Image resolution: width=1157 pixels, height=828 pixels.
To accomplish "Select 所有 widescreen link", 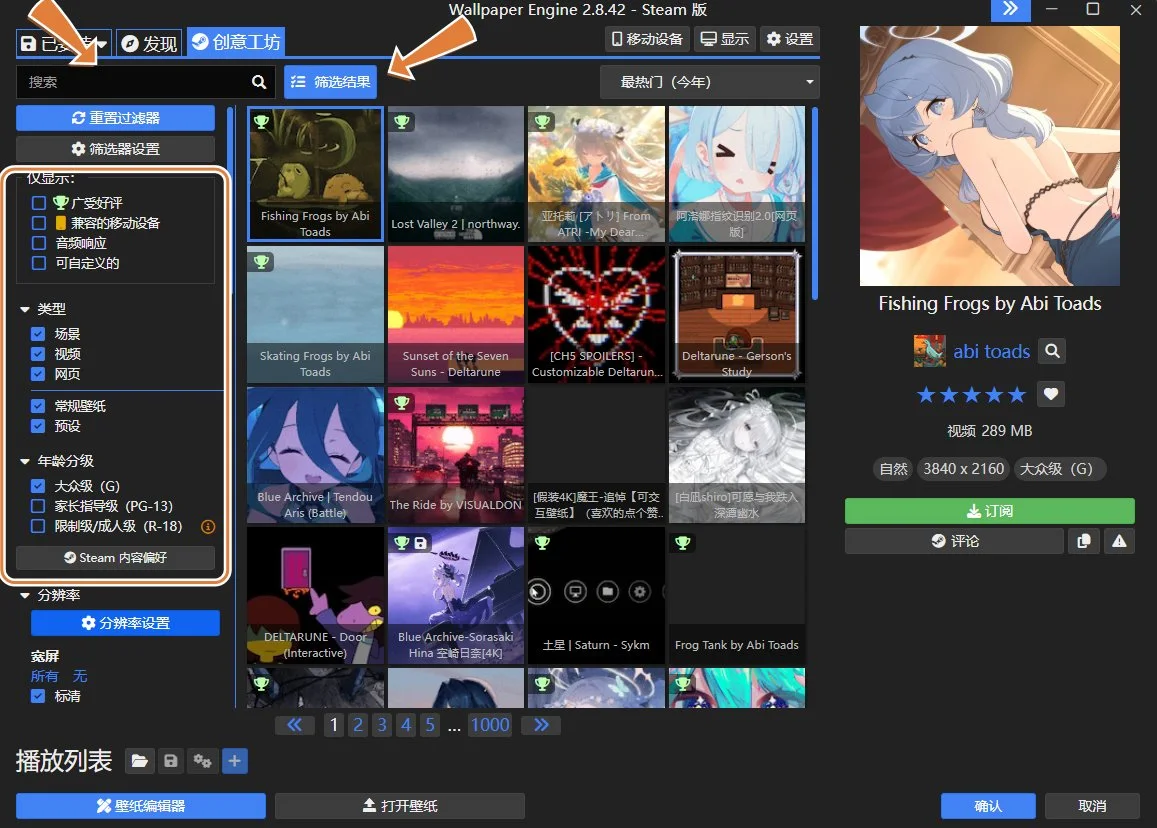I will pos(44,676).
